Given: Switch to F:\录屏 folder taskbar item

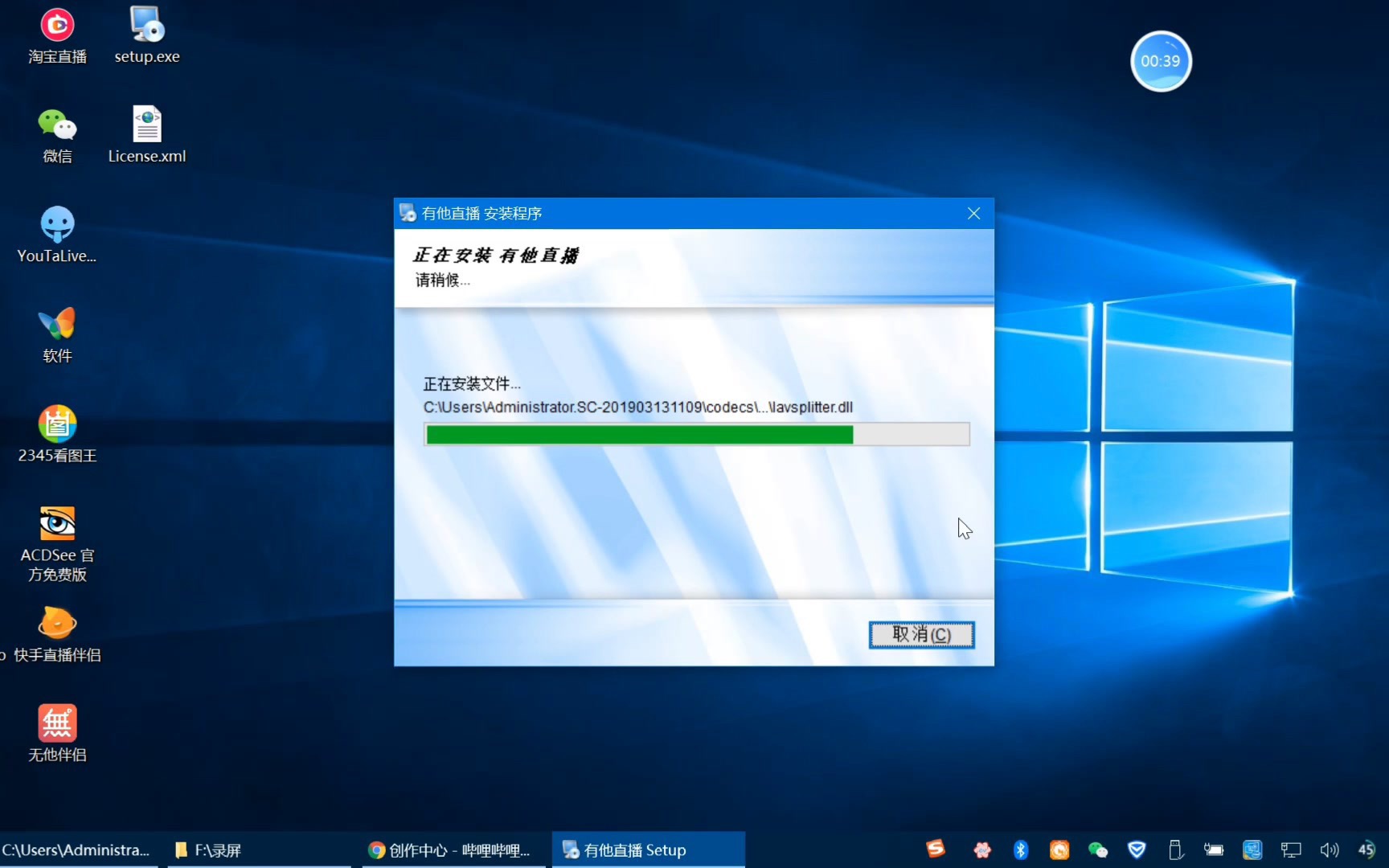Looking at the screenshot, I should [259, 850].
